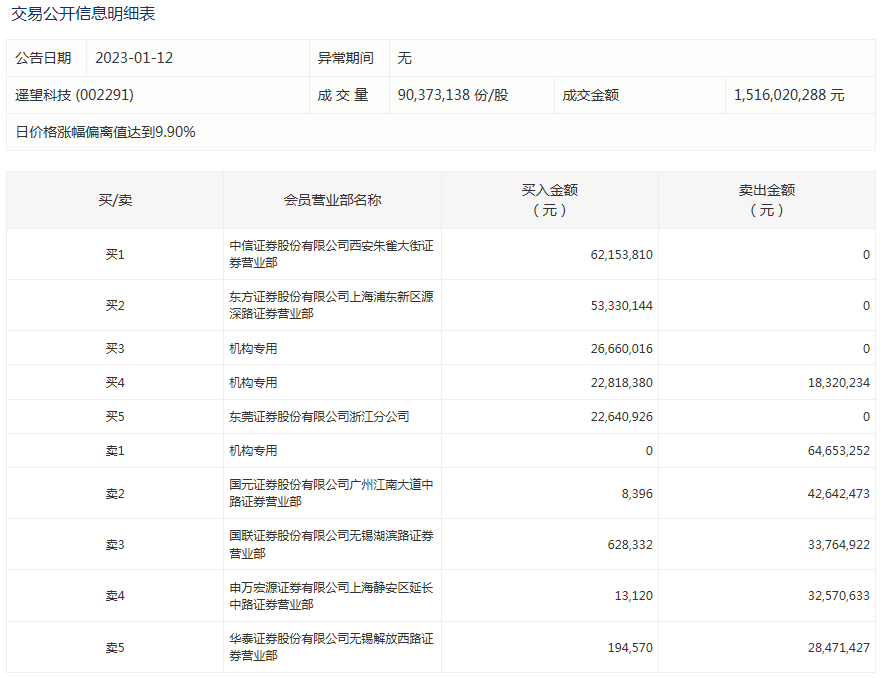This screenshot has width=884, height=678.
Task: Select amount 1,516,020,288 元
Action: pos(789,95)
